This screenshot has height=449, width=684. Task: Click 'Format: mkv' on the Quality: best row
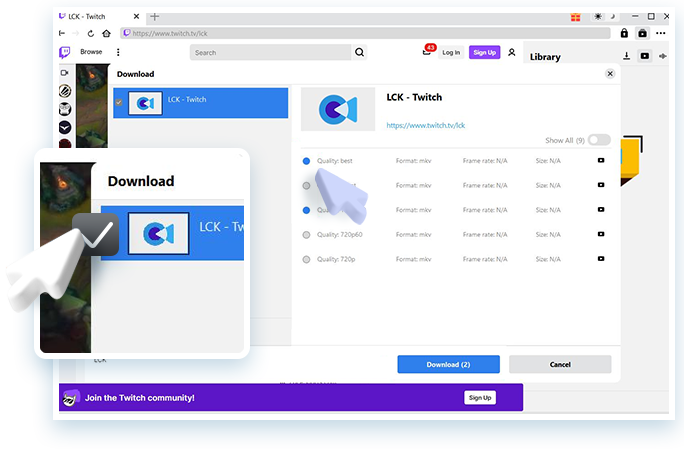[414, 161]
